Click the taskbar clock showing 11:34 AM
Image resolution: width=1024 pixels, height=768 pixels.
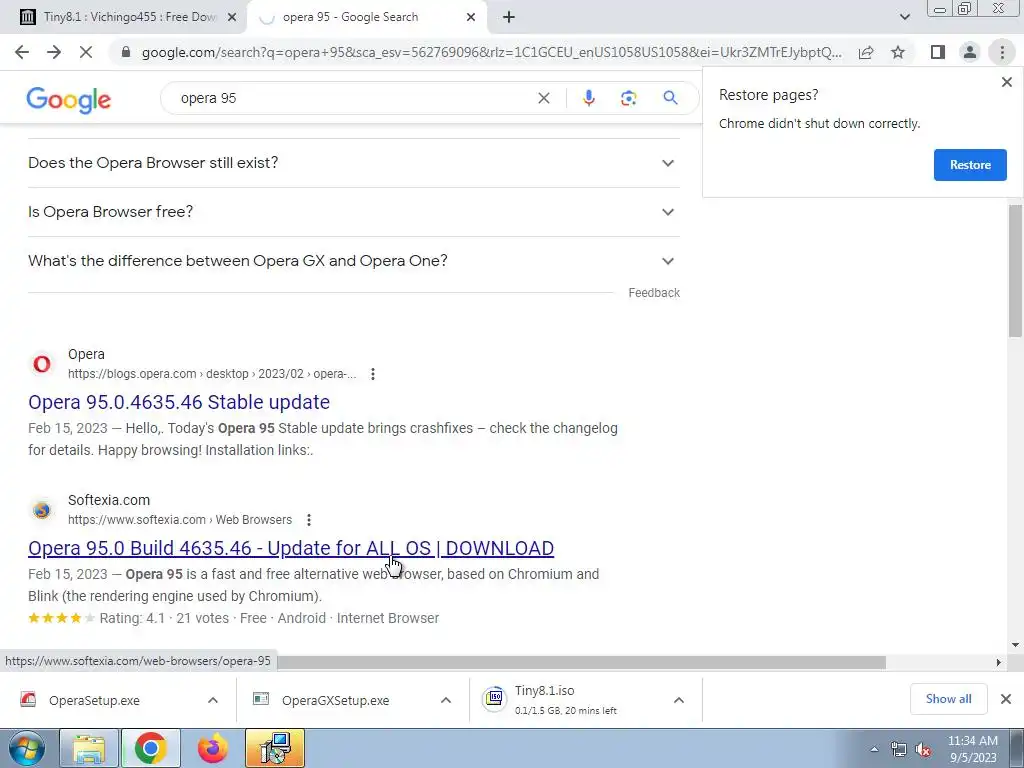(973, 749)
